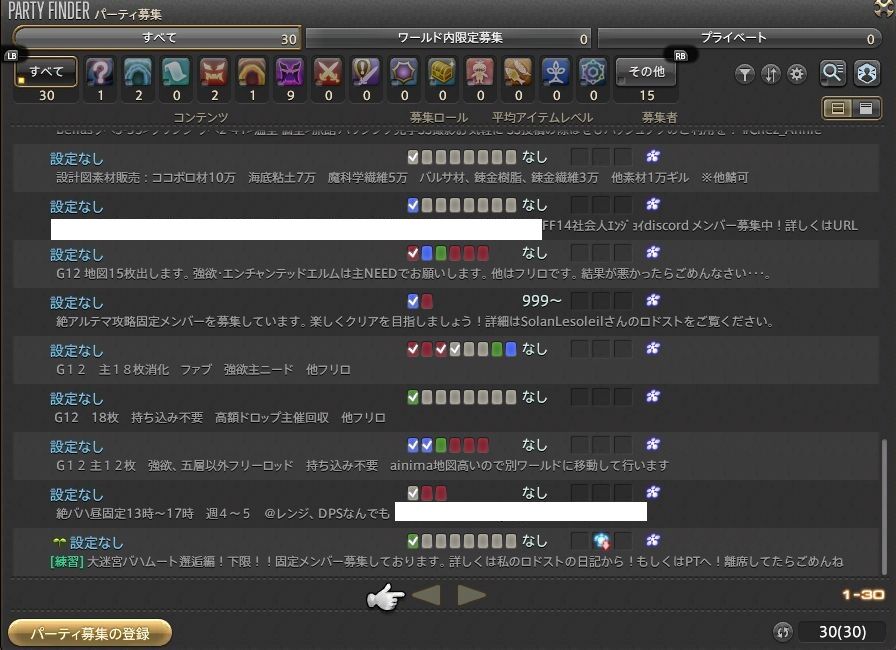Viewport: 896px width, 650px height.
Task: Click first checked role slot in 絶アルテマ row
Action: 413,301
